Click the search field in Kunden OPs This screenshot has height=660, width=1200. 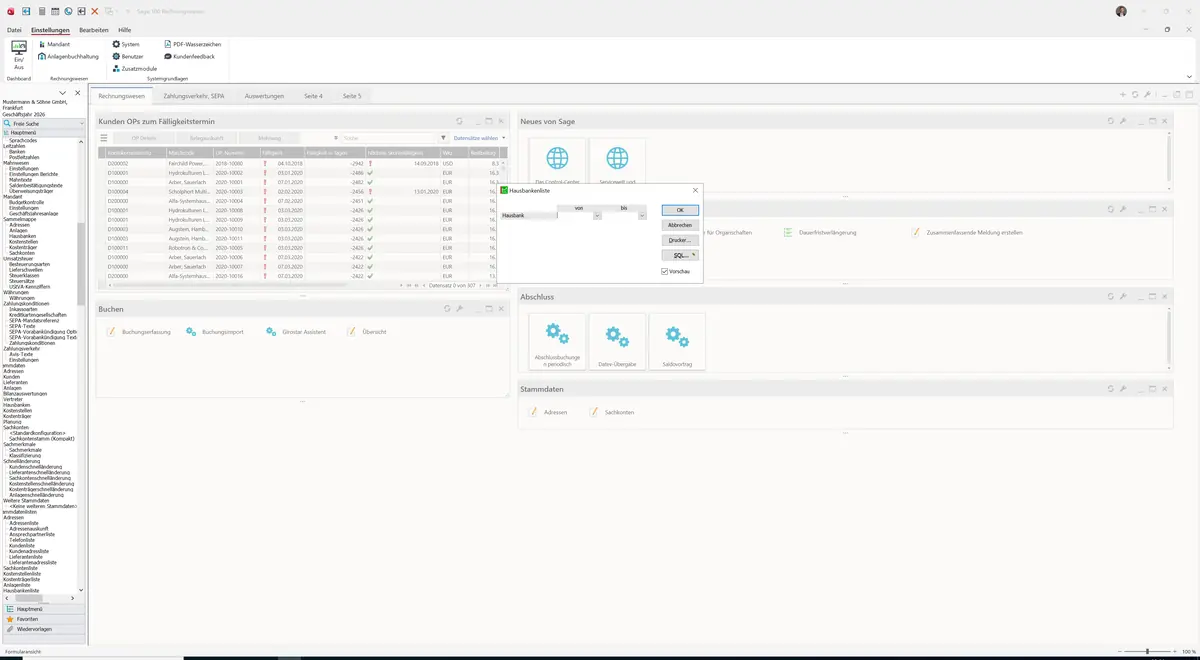click(387, 138)
